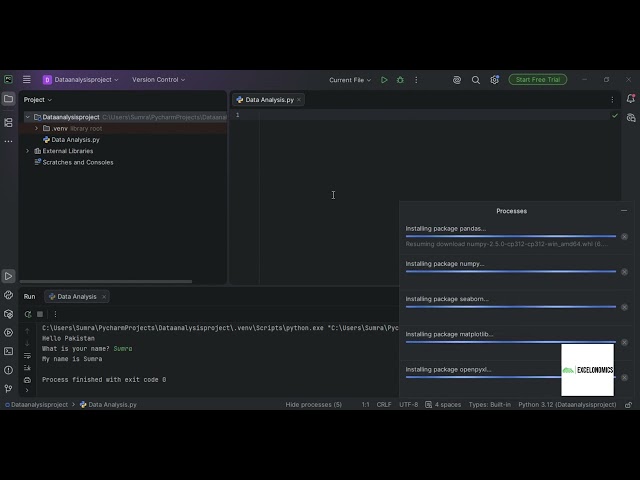Image resolution: width=640 pixels, height=480 pixels.
Task: Click Start Free Trial button
Action: (538, 80)
